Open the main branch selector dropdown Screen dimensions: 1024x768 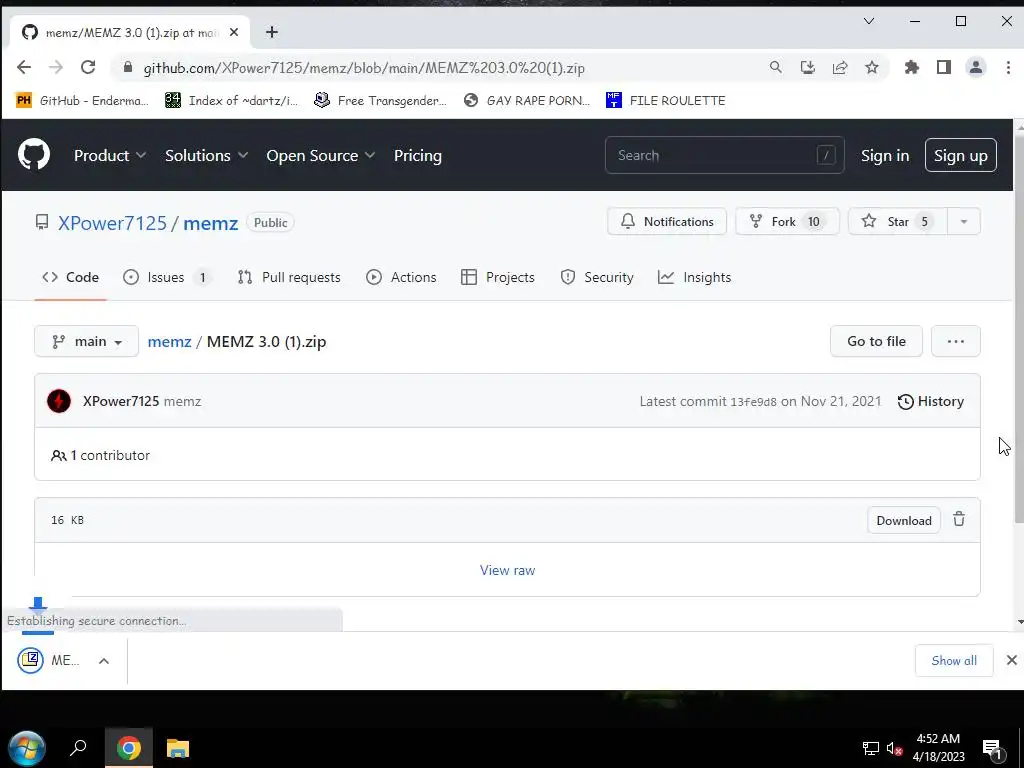pyautogui.click(x=86, y=342)
